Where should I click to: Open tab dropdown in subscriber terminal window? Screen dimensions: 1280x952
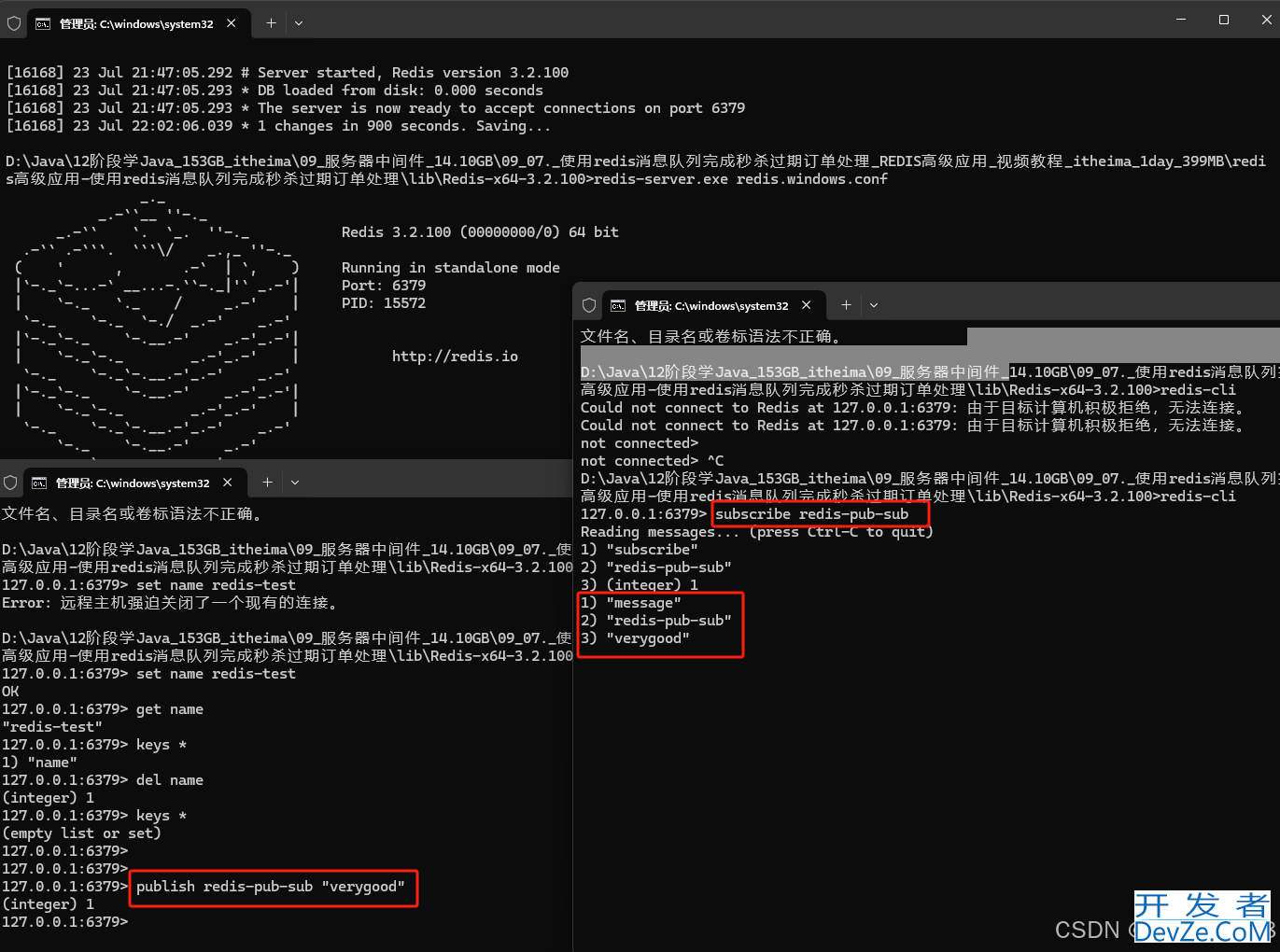(874, 305)
